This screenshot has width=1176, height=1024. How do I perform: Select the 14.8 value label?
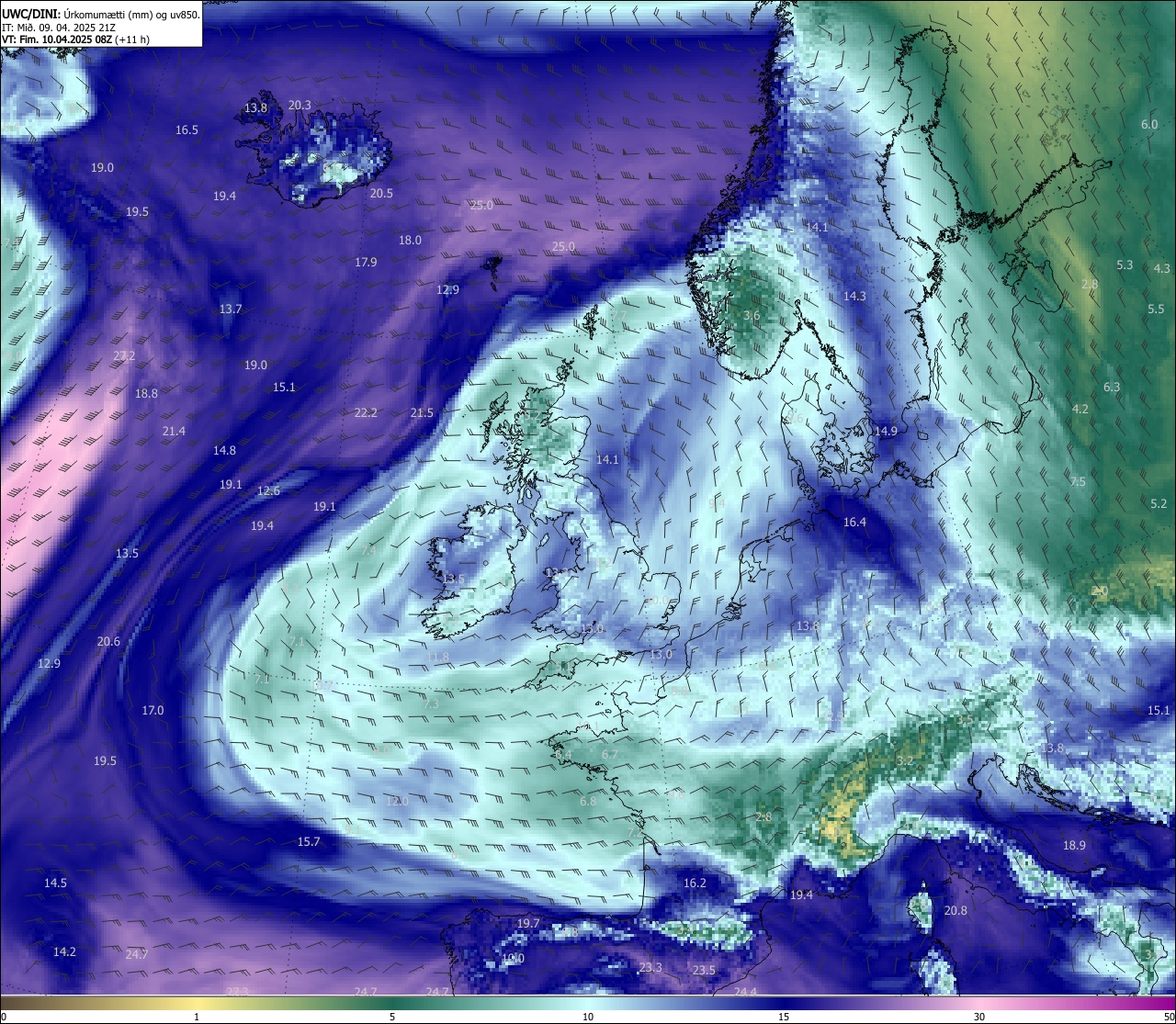[x=224, y=451]
